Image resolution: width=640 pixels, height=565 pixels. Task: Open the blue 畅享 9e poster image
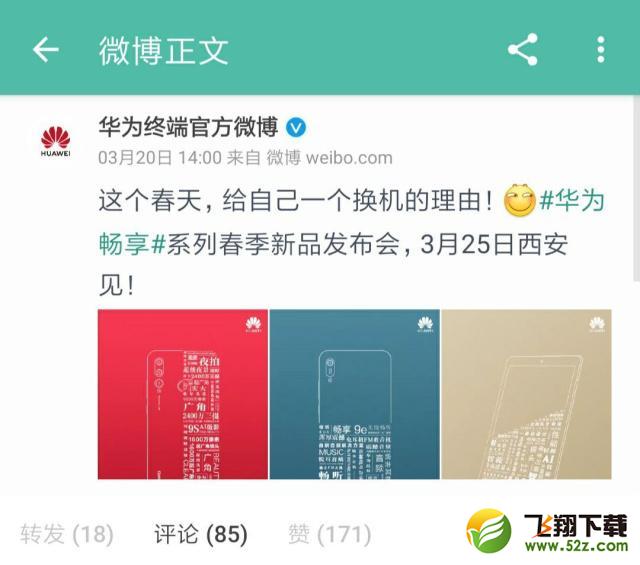coord(355,394)
